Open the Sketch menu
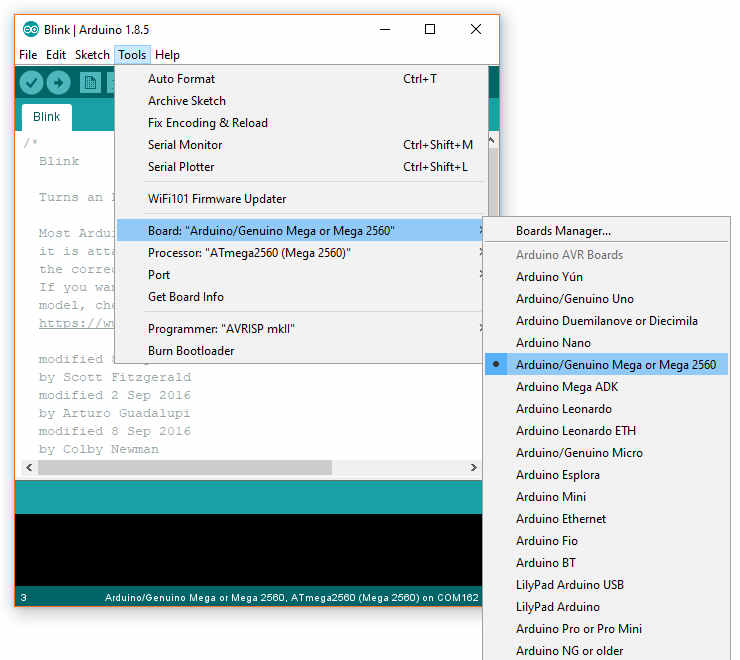Viewport: 740px width, 660px height. [92, 55]
